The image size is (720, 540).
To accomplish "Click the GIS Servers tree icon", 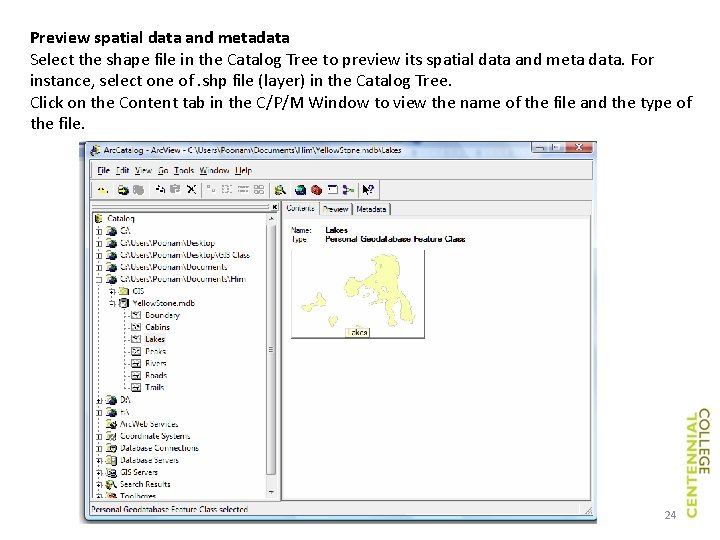I will tap(111, 472).
